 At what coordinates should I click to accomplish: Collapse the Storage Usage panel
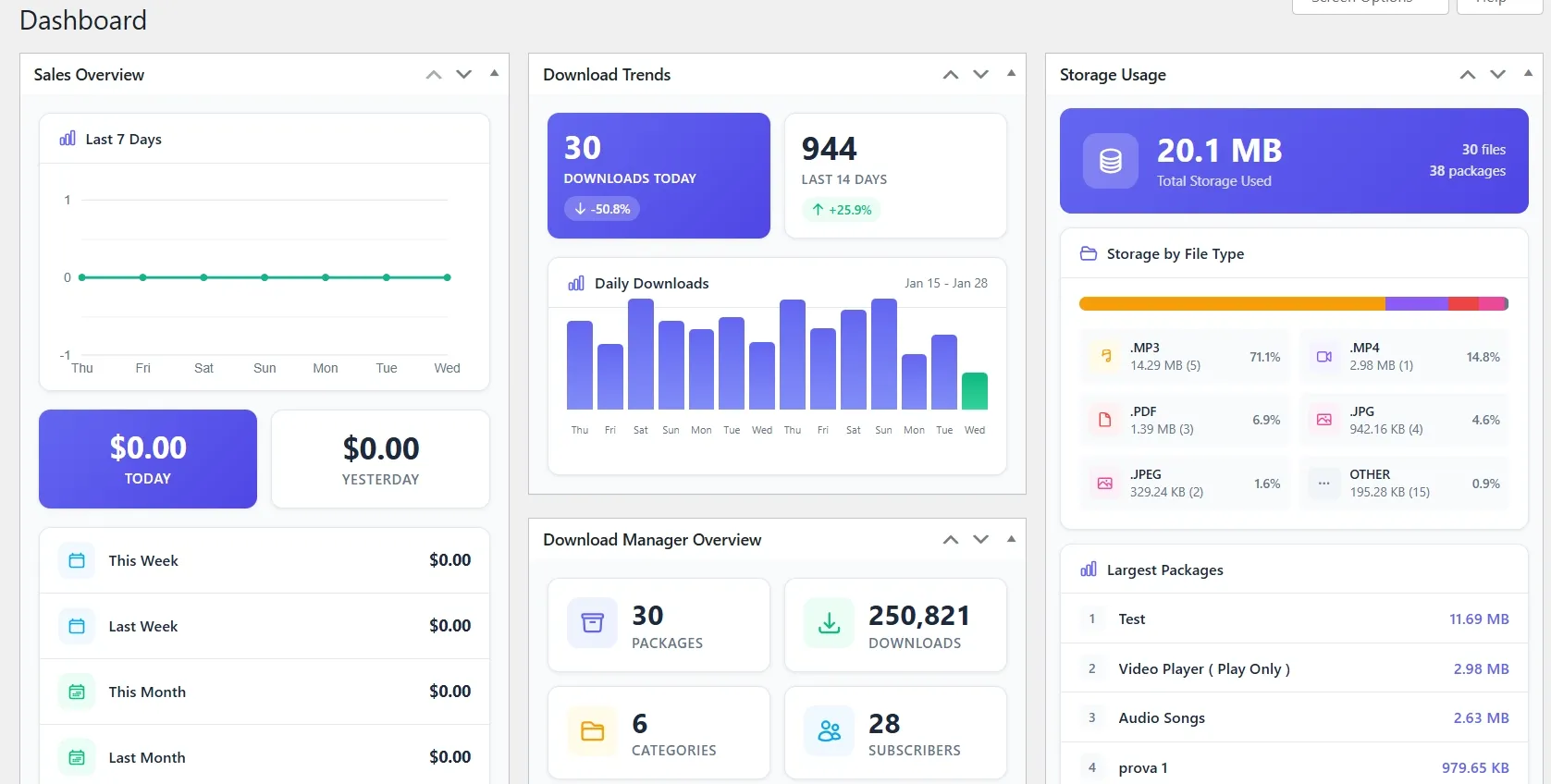(1528, 74)
